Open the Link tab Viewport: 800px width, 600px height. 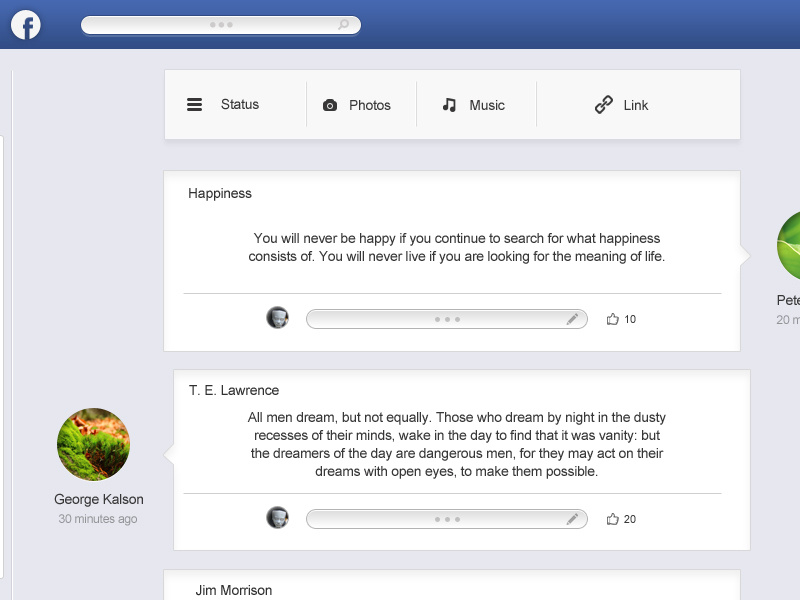[x=638, y=105]
